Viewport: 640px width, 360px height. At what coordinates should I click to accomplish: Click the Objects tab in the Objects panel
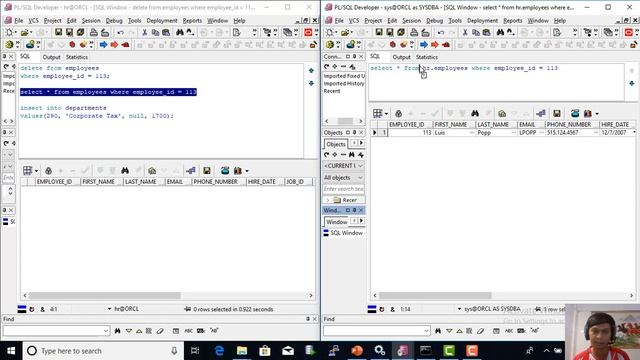pos(336,144)
